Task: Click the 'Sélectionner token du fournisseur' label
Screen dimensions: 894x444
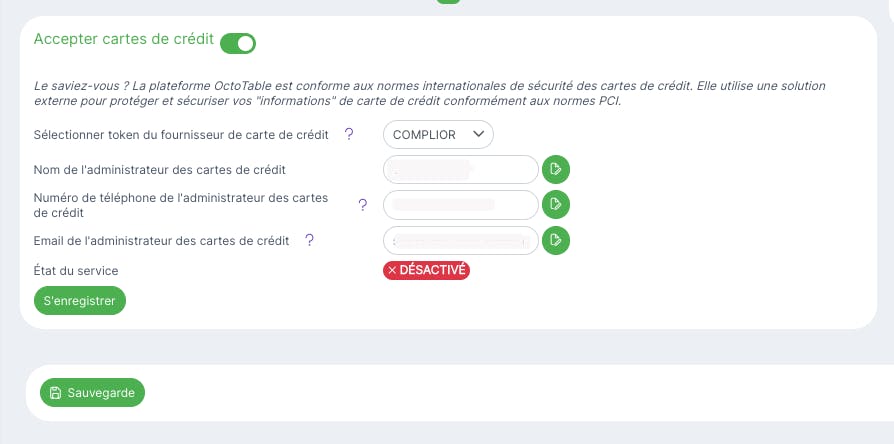Action: click(x=181, y=134)
